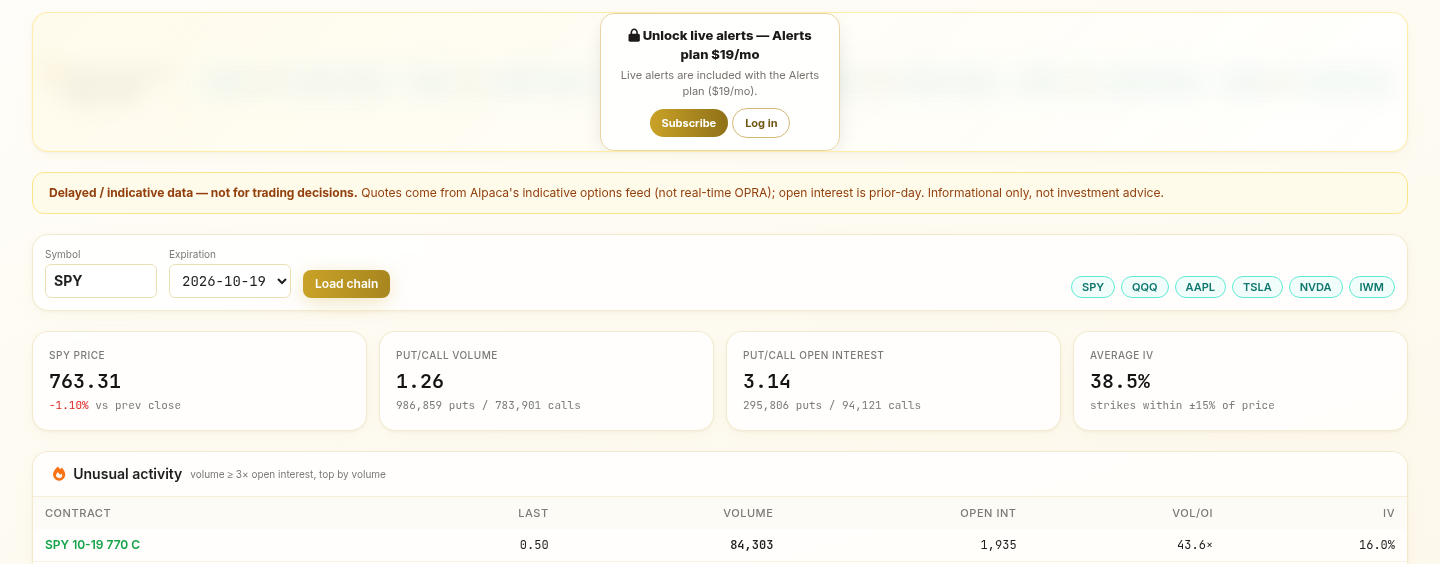
Task: Click the lock icon in alerts popup
Action: click(x=634, y=35)
